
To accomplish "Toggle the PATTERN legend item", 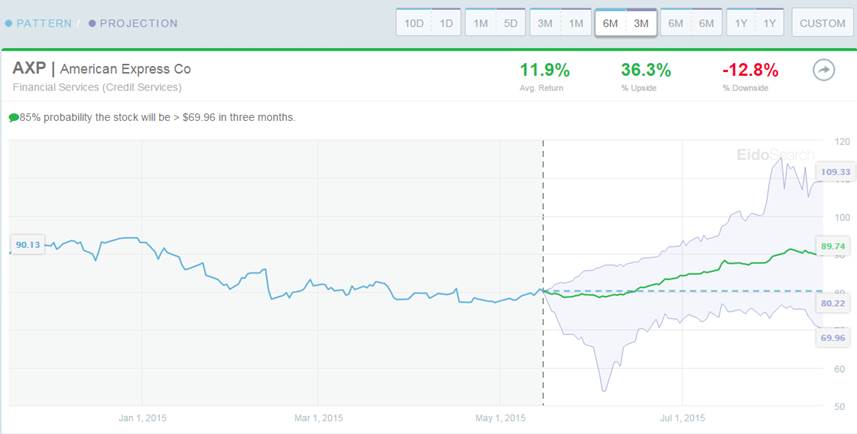I will tap(38, 24).
